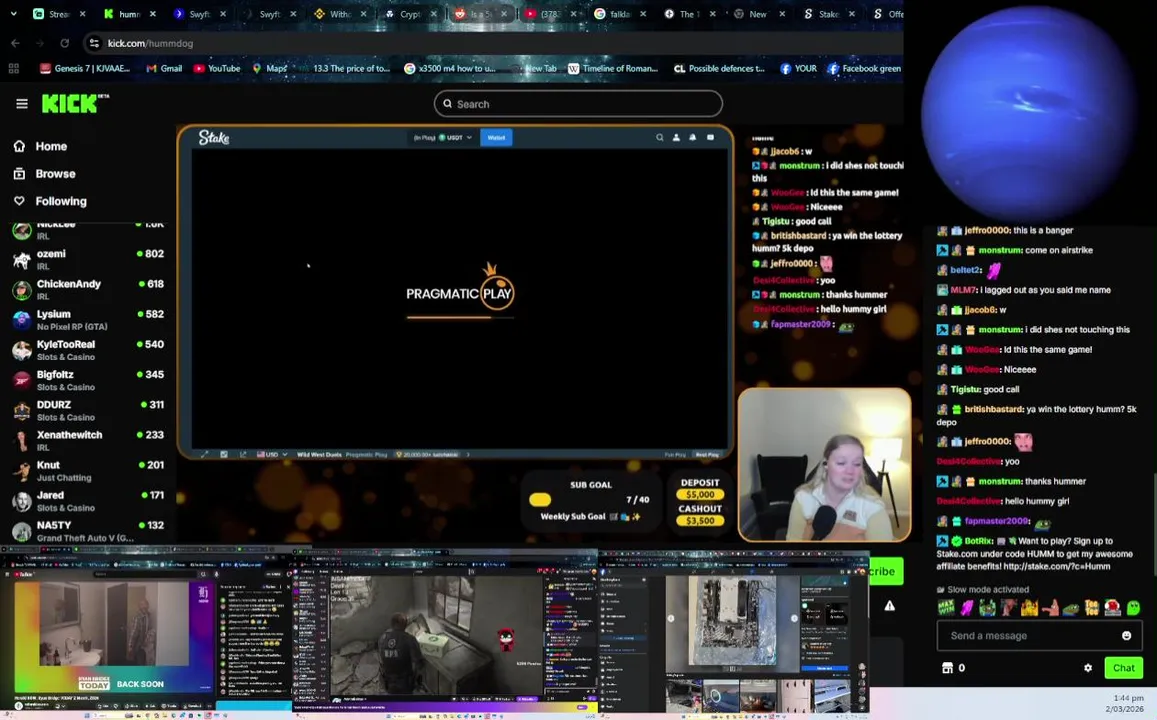Click the Sub Goal progress bar

539,499
